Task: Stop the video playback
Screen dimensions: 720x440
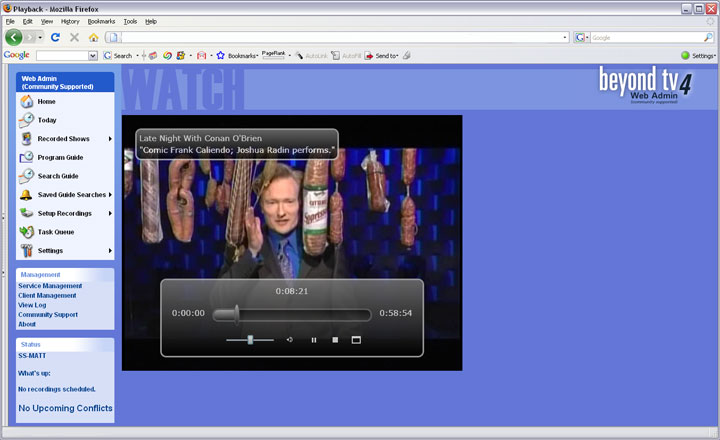Action: (335, 340)
